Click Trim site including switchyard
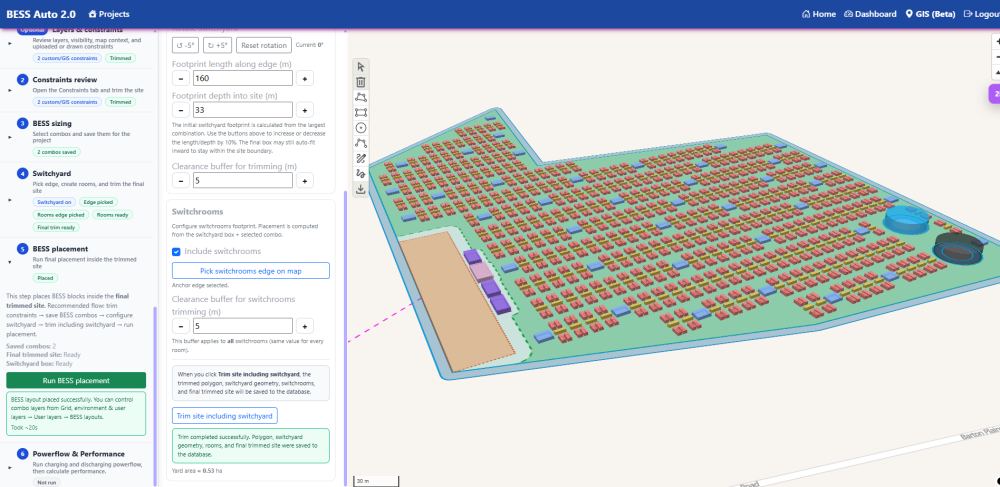The height and width of the screenshot is (487, 1000). coord(224,416)
